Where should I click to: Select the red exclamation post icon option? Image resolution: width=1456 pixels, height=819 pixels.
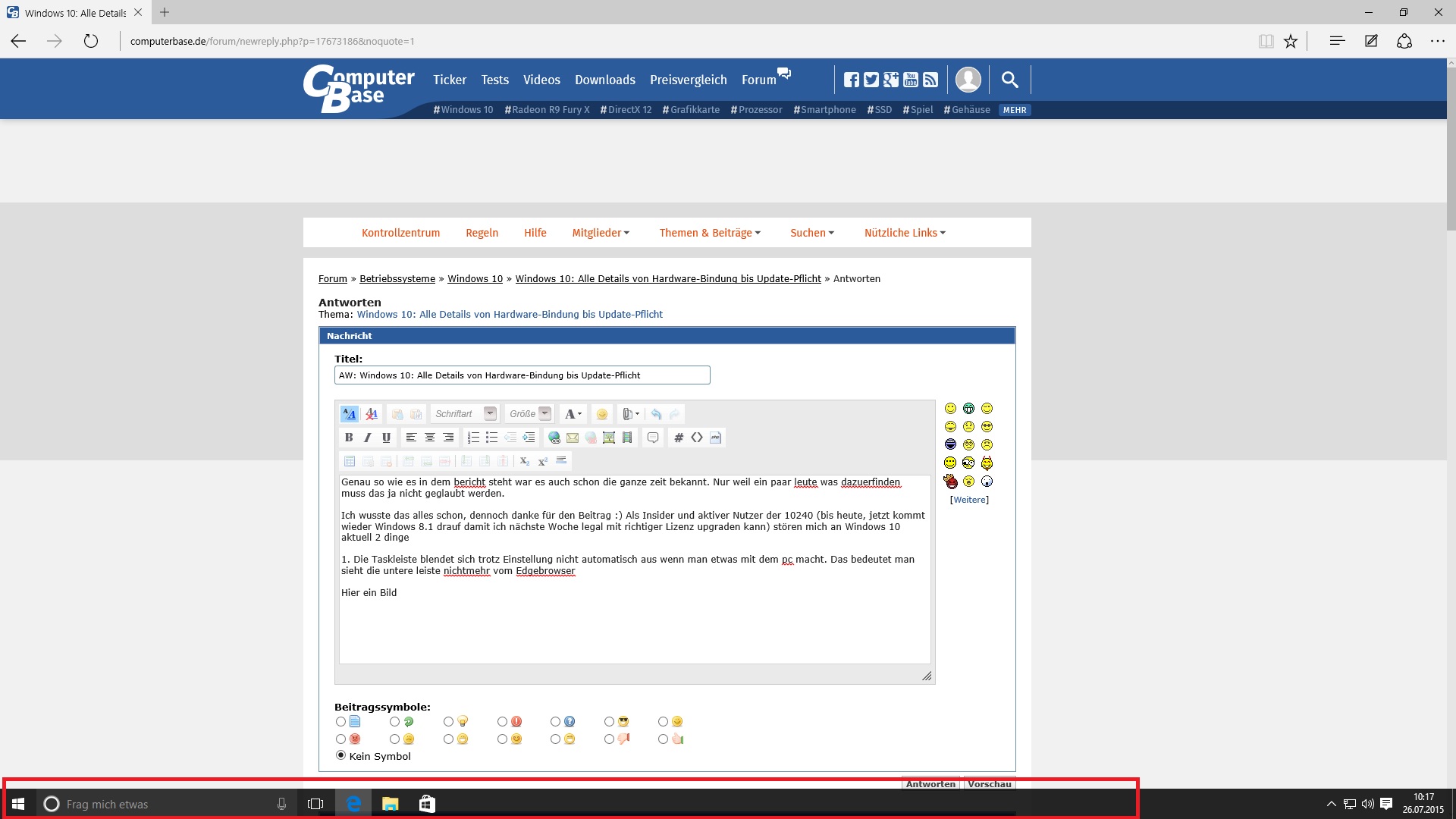click(502, 722)
